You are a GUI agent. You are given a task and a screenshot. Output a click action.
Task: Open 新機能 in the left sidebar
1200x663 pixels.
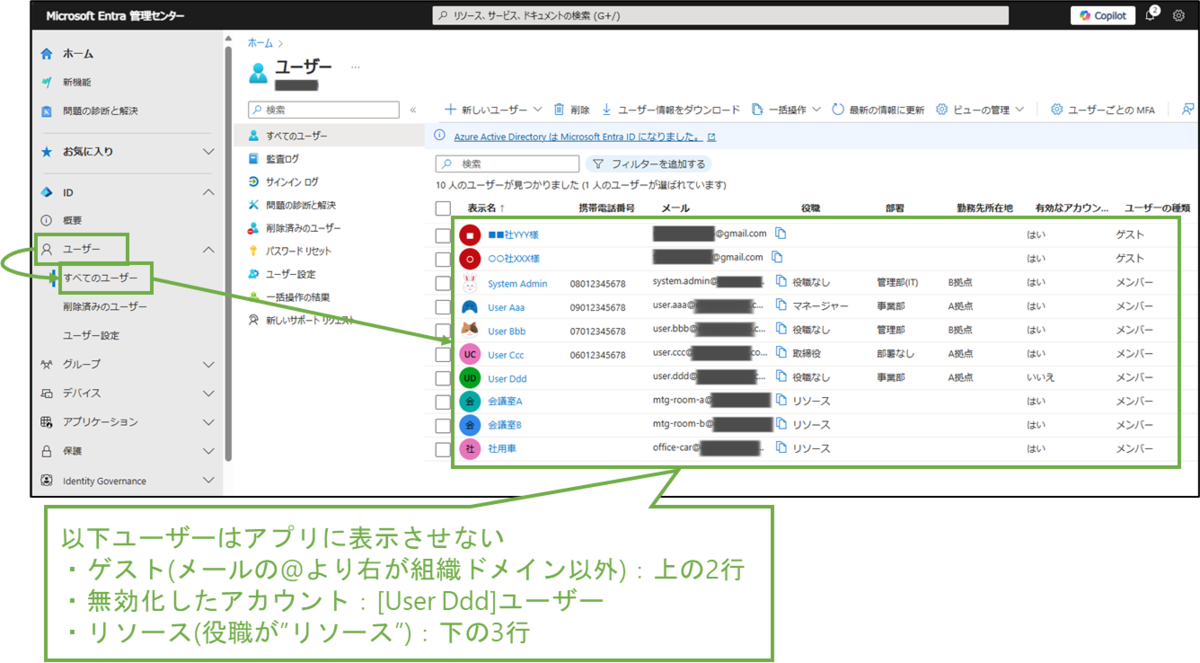click(77, 82)
